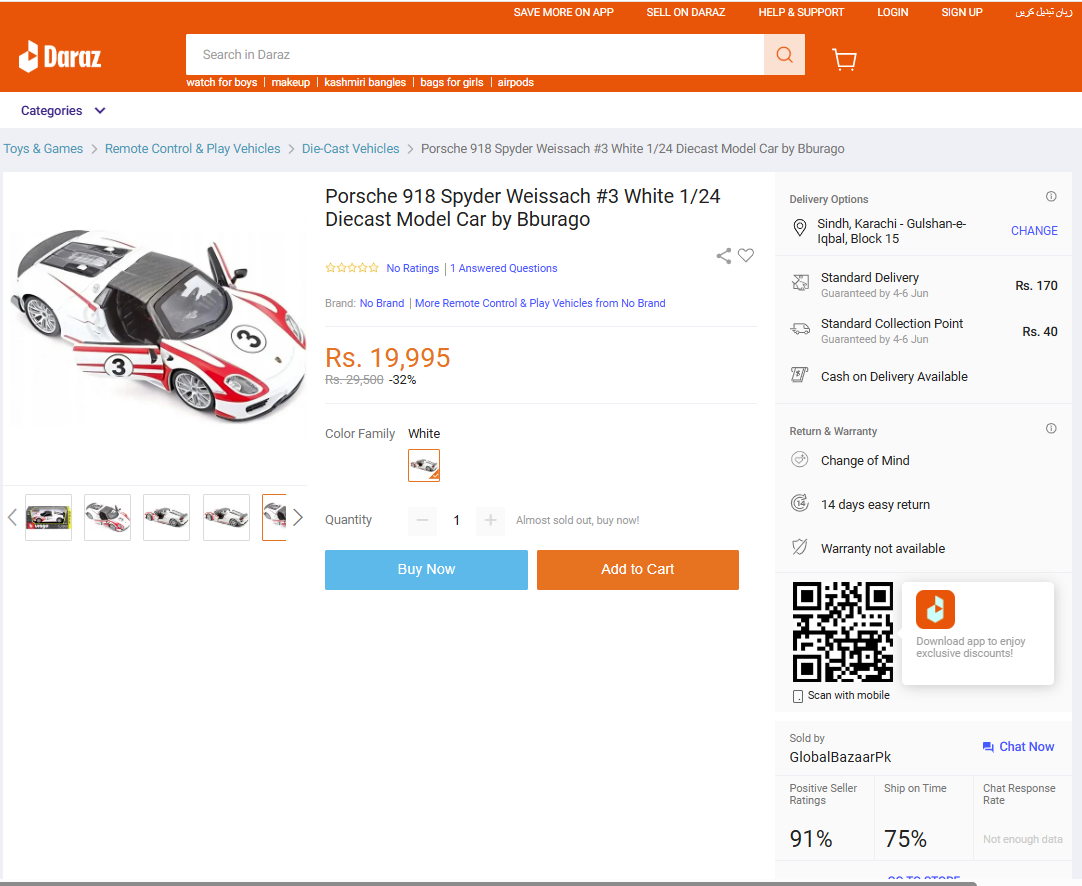Open More Remote Control & Play Vehicles link
The height and width of the screenshot is (886, 1082).
click(540, 303)
